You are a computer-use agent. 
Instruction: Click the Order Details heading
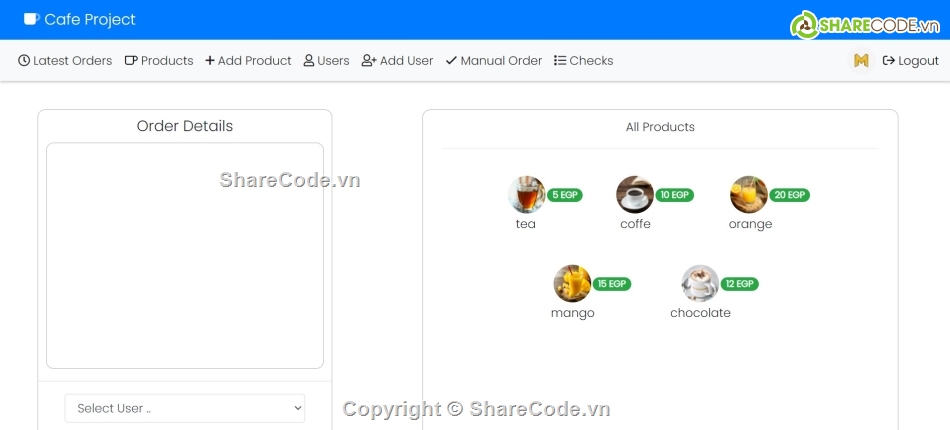tap(185, 126)
